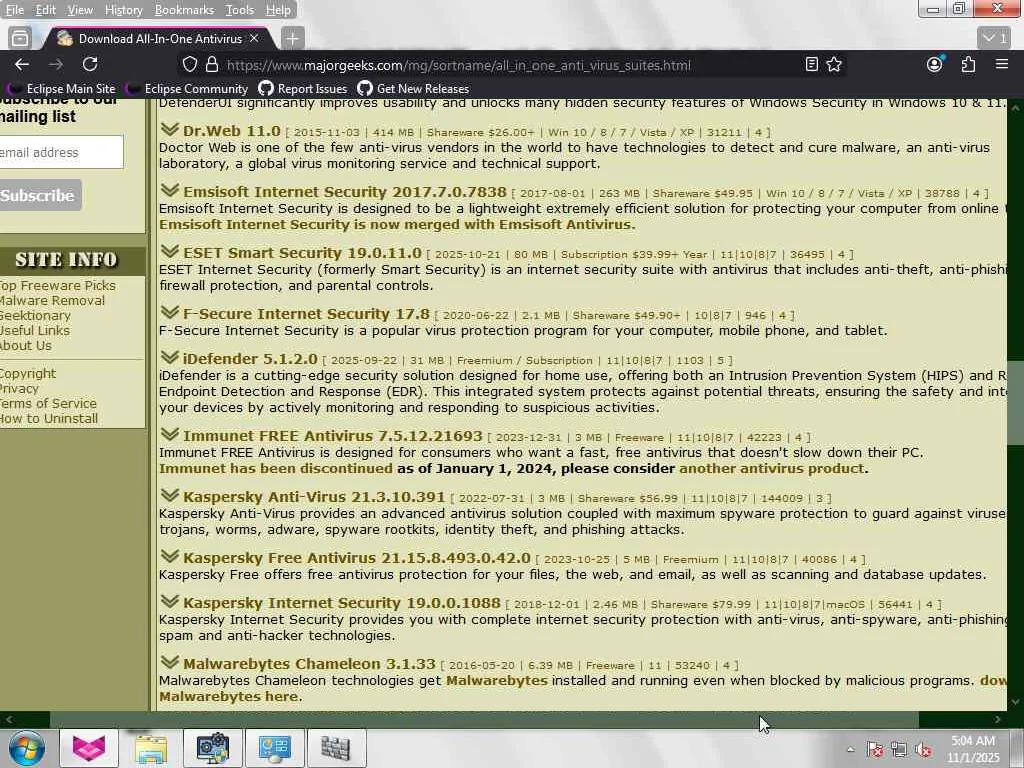Open Kaspersky Anti-Virus 21.3.10.391 link
Viewport: 1024px width, 768px height.
[313, 497]
